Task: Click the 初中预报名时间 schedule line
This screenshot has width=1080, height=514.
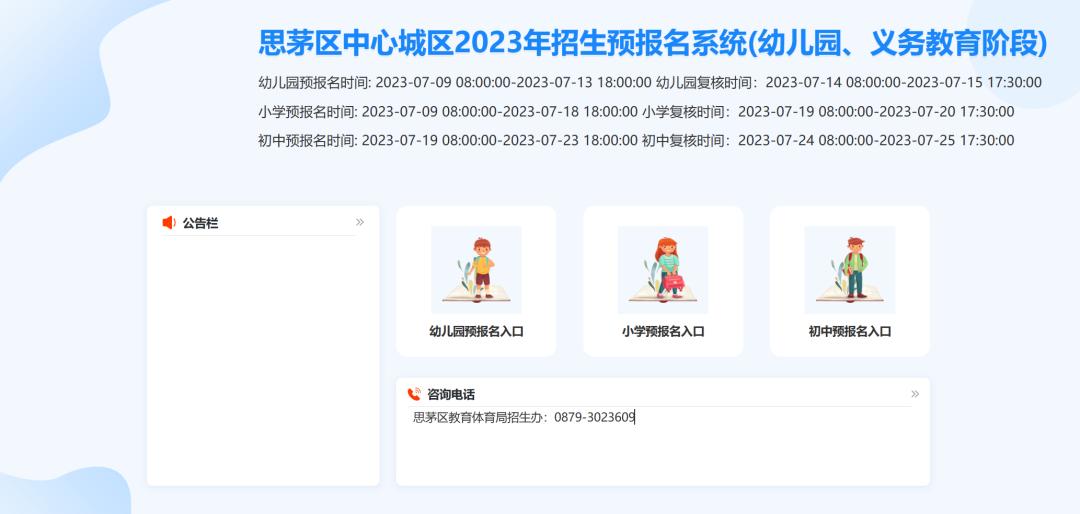Action: click(x=636, y=141)
